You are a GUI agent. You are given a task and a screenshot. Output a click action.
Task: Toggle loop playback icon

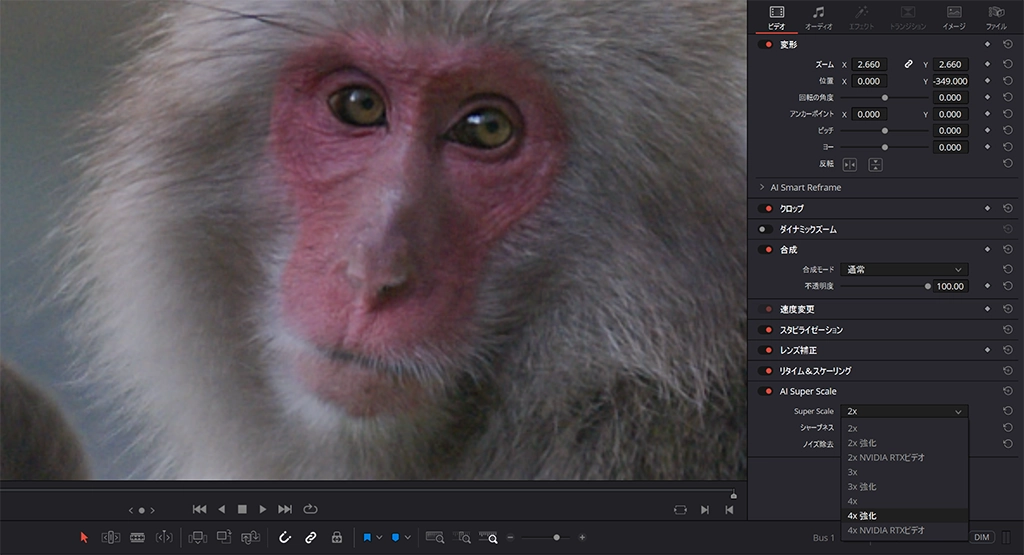(310, 509)
